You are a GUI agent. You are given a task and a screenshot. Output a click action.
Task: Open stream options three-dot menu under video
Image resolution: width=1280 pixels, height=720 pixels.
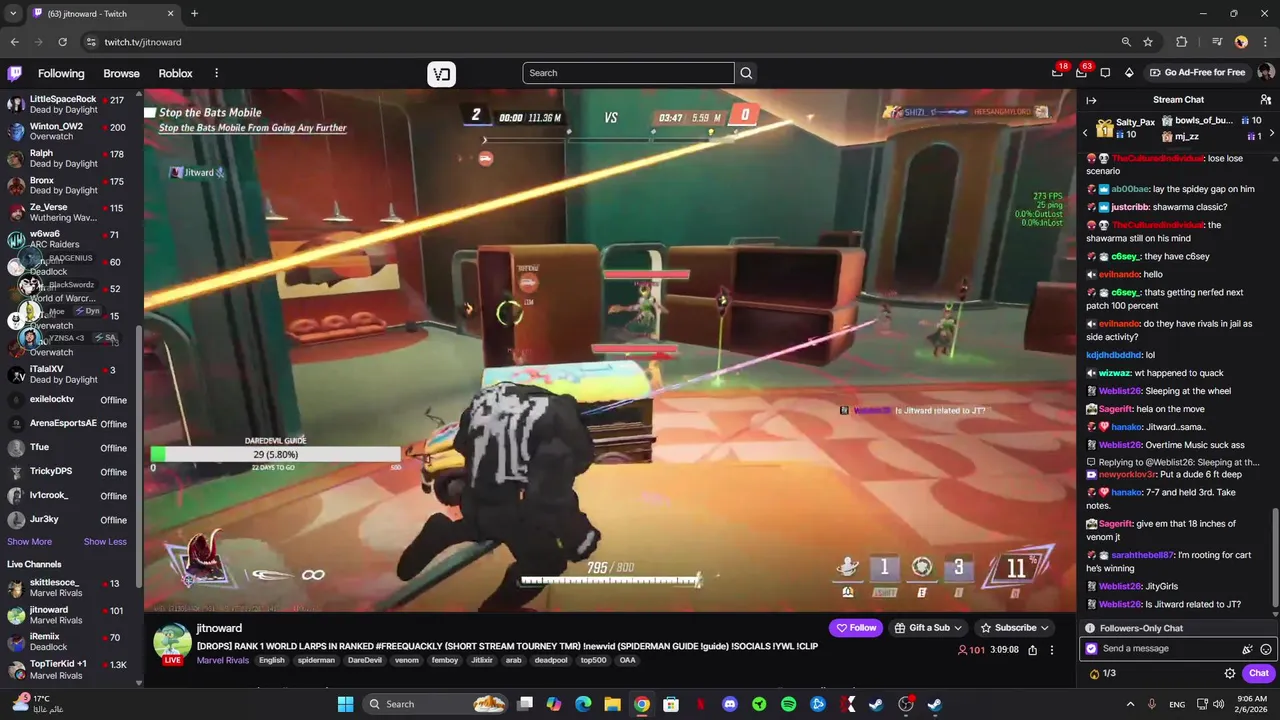[1051, 650]
